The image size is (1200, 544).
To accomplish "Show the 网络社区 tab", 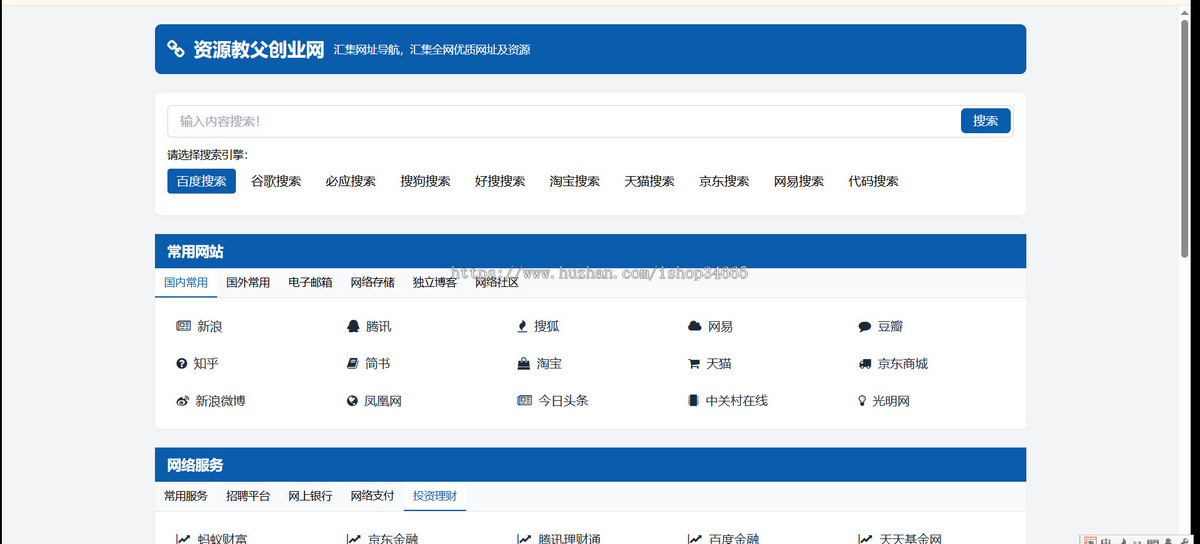I will coord(496,283).
